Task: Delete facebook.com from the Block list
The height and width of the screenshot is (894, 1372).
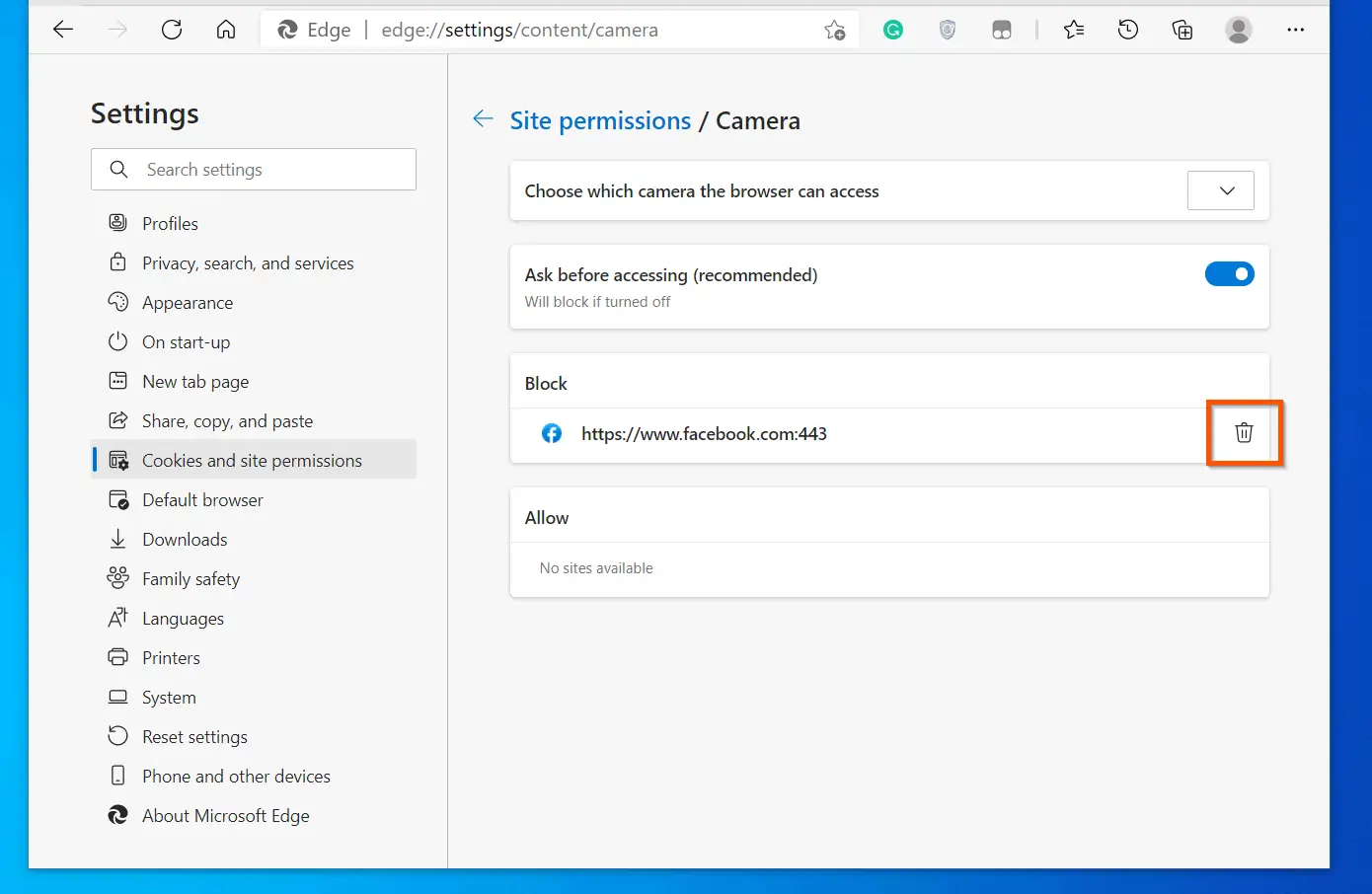Action: pos(1244,432)
